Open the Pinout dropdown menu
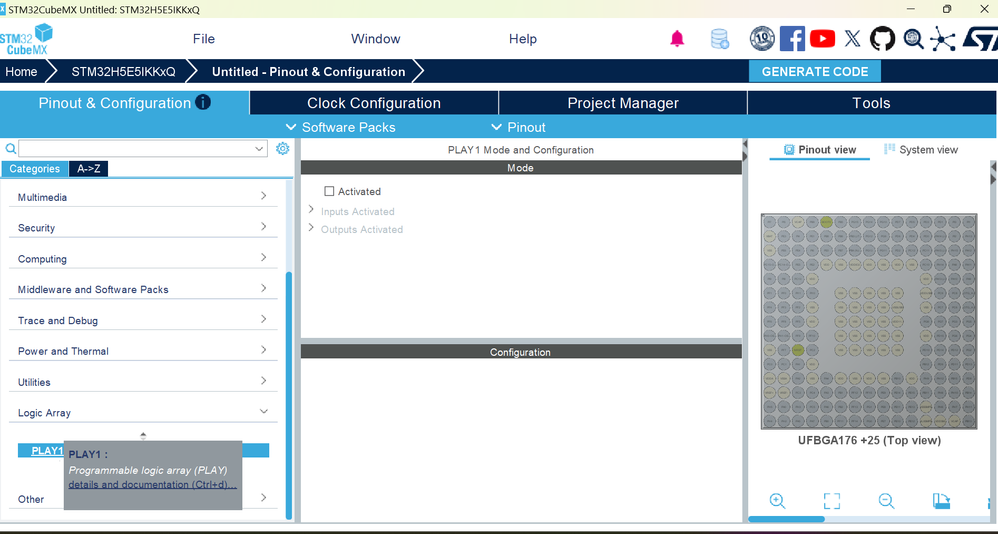Image resolution: width=998 pixels, height=534 pixels. [519, 127]
